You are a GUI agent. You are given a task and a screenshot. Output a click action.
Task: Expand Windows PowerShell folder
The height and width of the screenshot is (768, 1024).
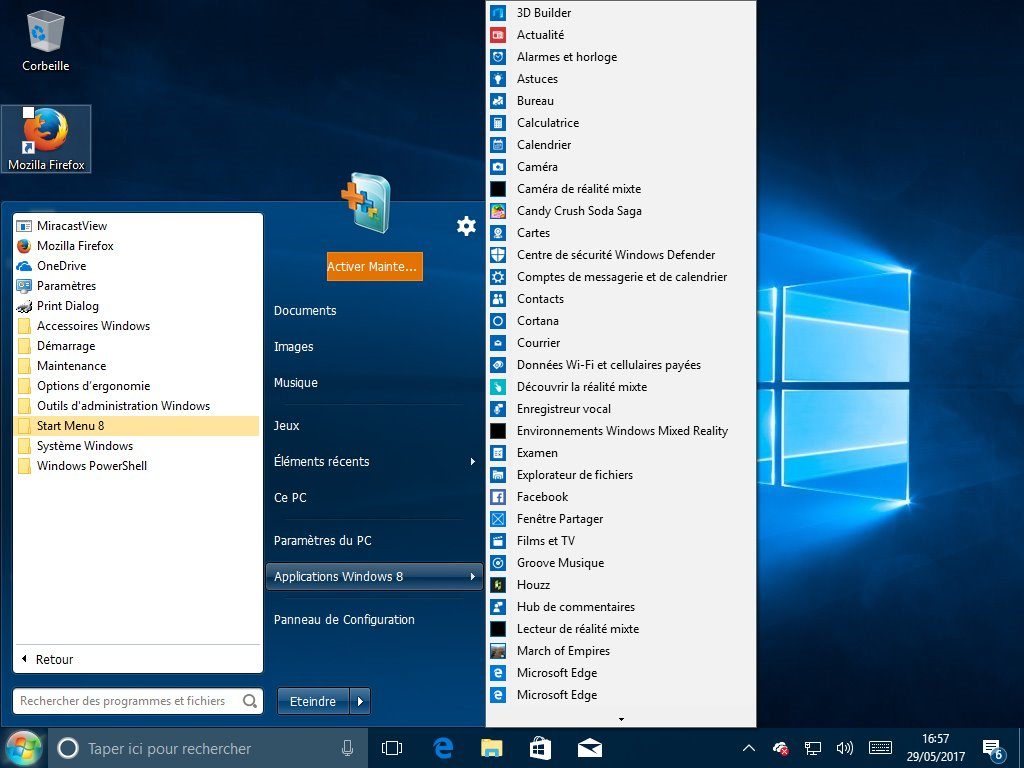point(137,466)
